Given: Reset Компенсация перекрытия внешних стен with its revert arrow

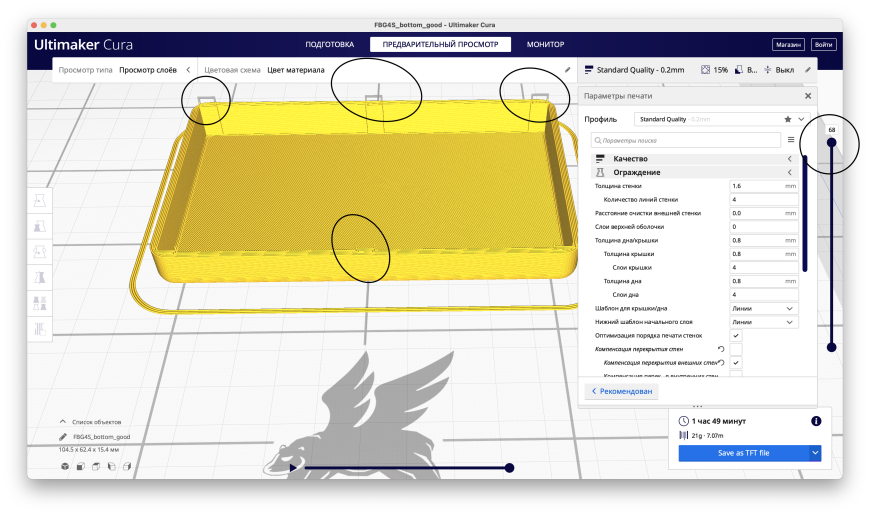Looking at the screenshot, I should point(721,362).
